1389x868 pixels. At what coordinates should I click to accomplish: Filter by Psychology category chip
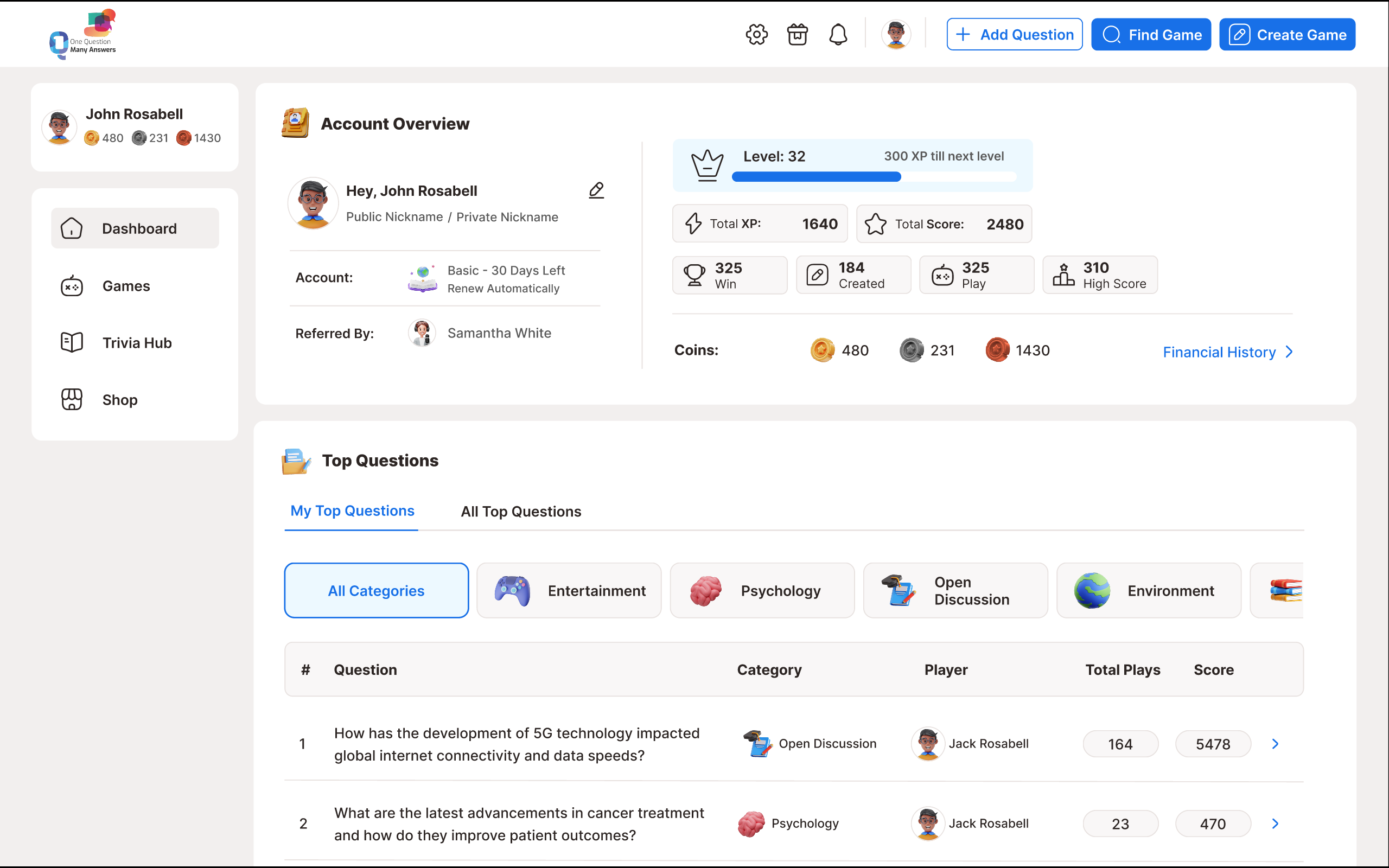[x=762, y=591]
